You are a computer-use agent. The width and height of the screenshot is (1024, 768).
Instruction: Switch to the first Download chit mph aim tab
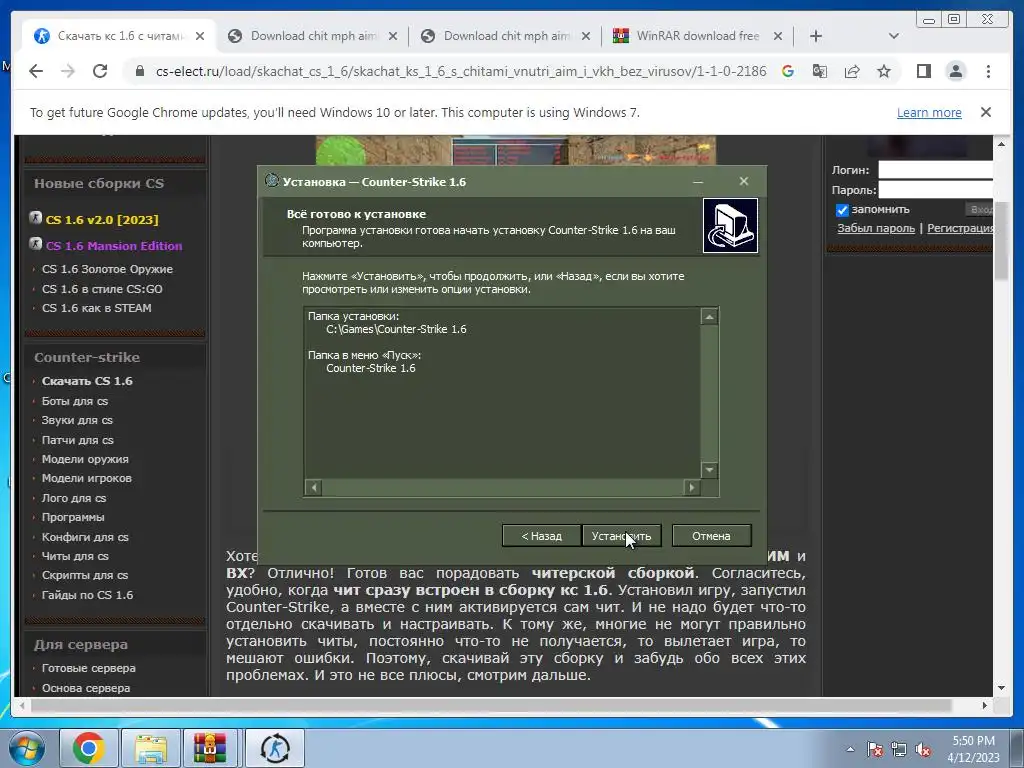[312, 36]
